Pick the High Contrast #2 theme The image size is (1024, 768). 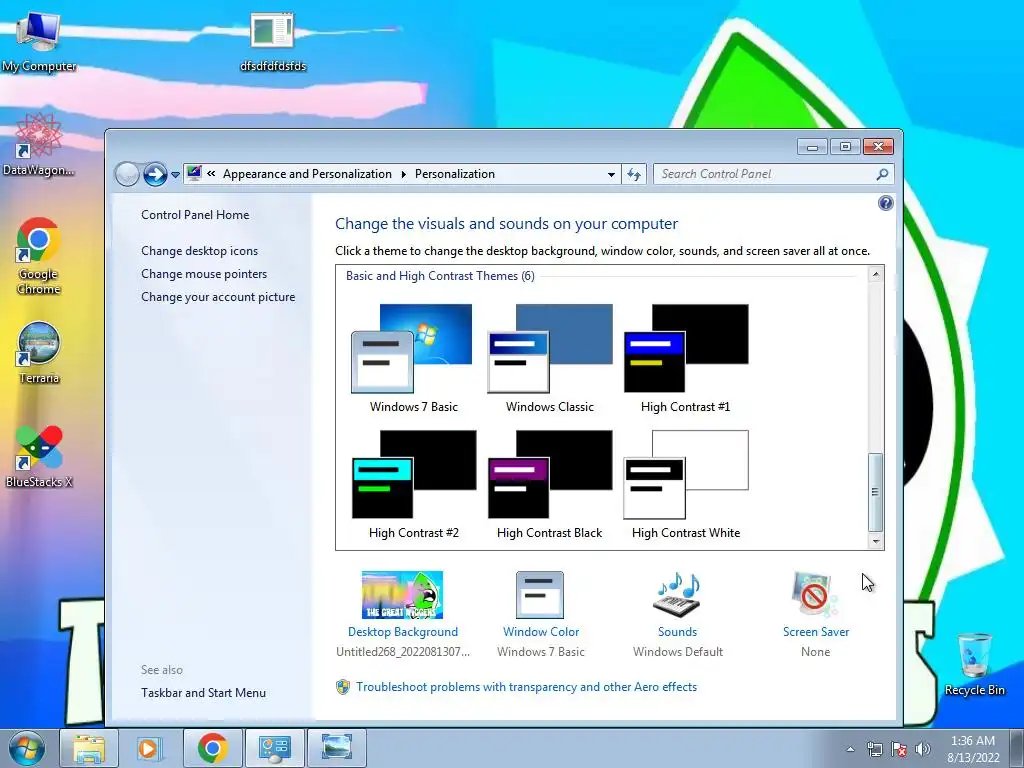[x=413, y=484]
